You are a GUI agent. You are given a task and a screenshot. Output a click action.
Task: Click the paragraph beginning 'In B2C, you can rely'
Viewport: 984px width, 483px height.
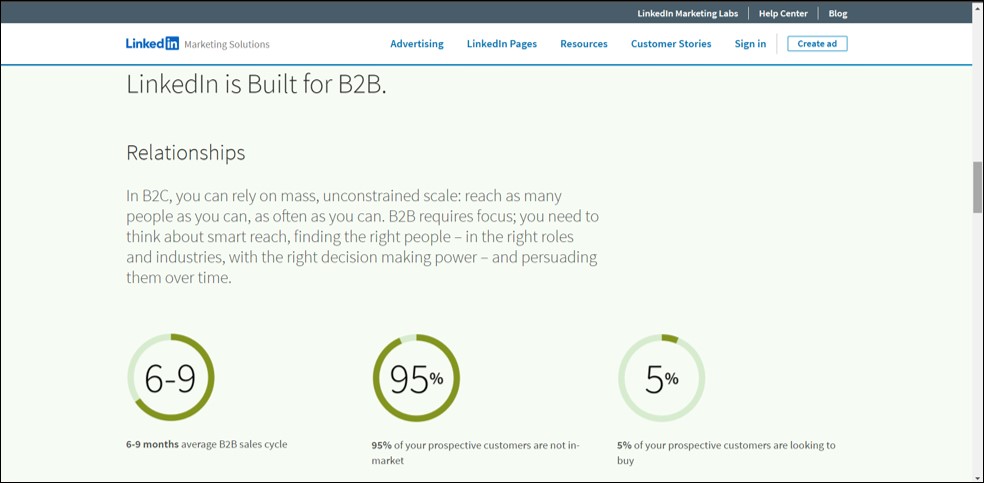(362, 236)
